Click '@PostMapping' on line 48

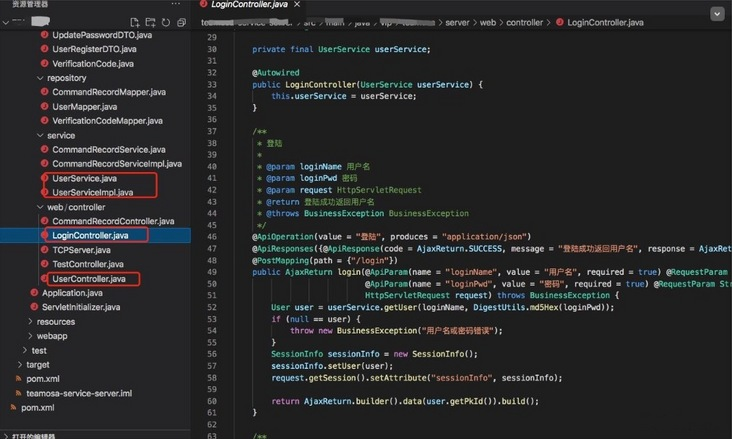tap(281, 260)
